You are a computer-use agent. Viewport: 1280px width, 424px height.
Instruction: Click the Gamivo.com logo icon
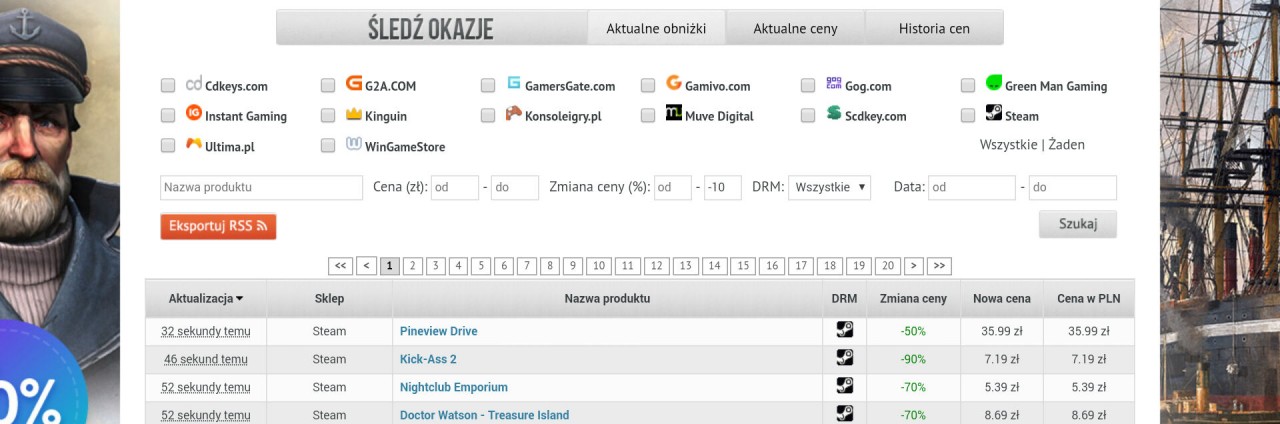point(674,84)
